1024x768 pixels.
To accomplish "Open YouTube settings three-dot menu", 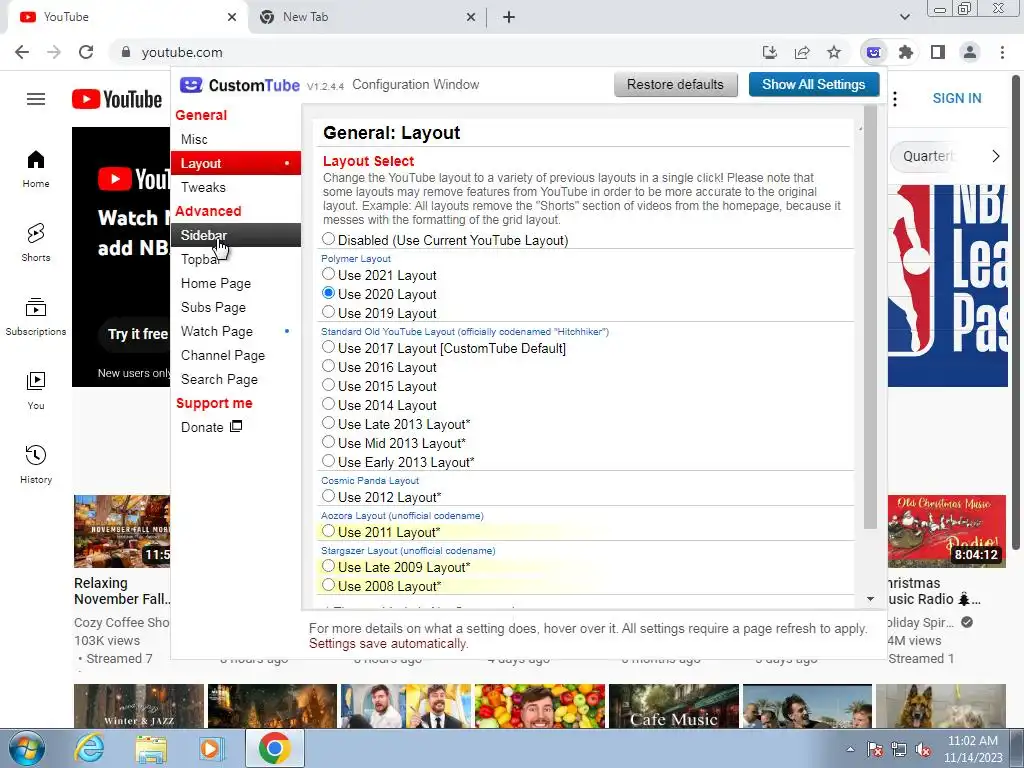I will (895, 99).
